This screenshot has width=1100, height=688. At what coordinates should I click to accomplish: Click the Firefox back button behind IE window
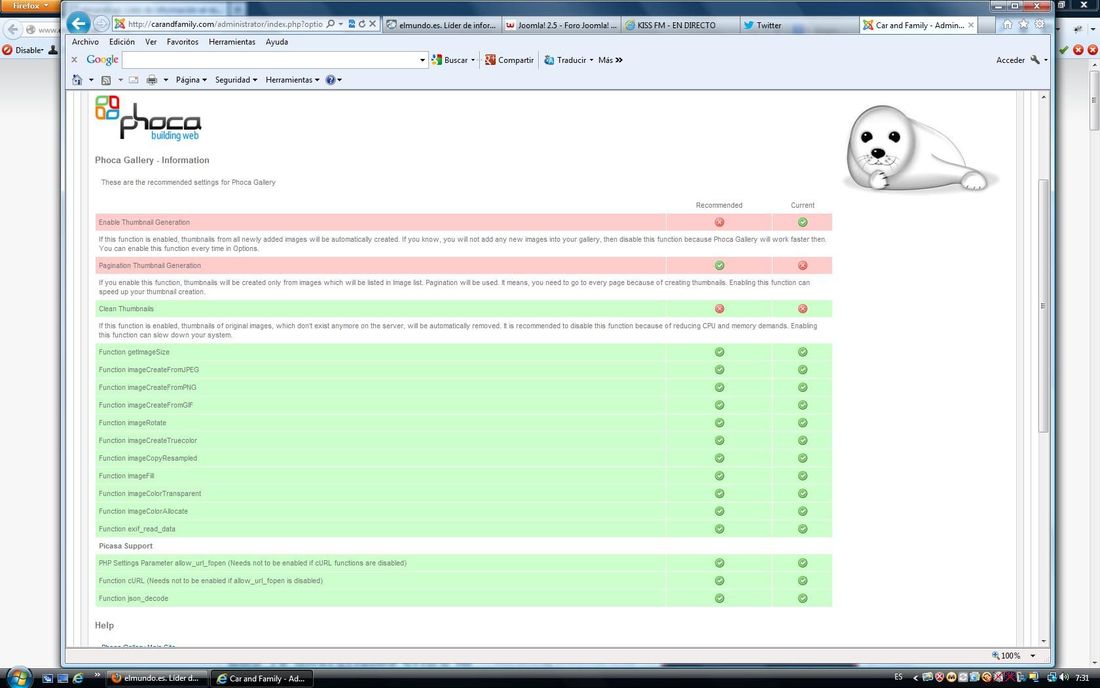(x=13, y=29)
